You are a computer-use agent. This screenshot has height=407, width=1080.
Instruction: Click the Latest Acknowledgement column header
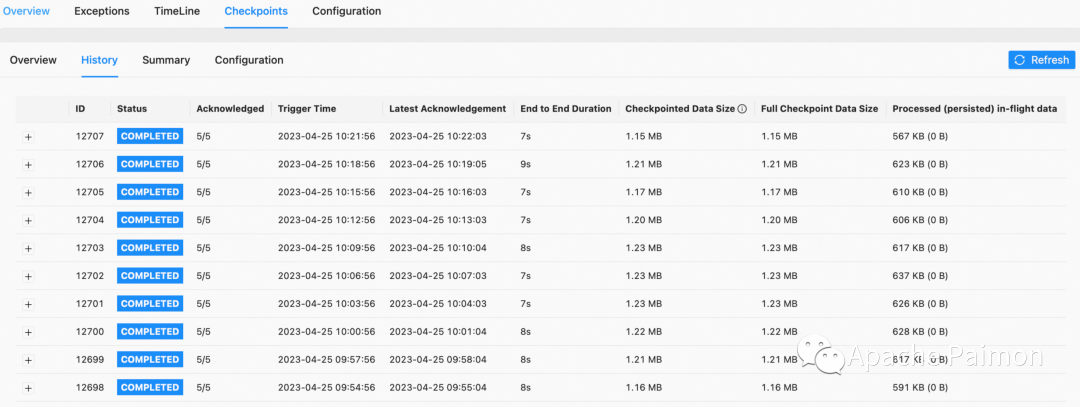tap(448, 109)
